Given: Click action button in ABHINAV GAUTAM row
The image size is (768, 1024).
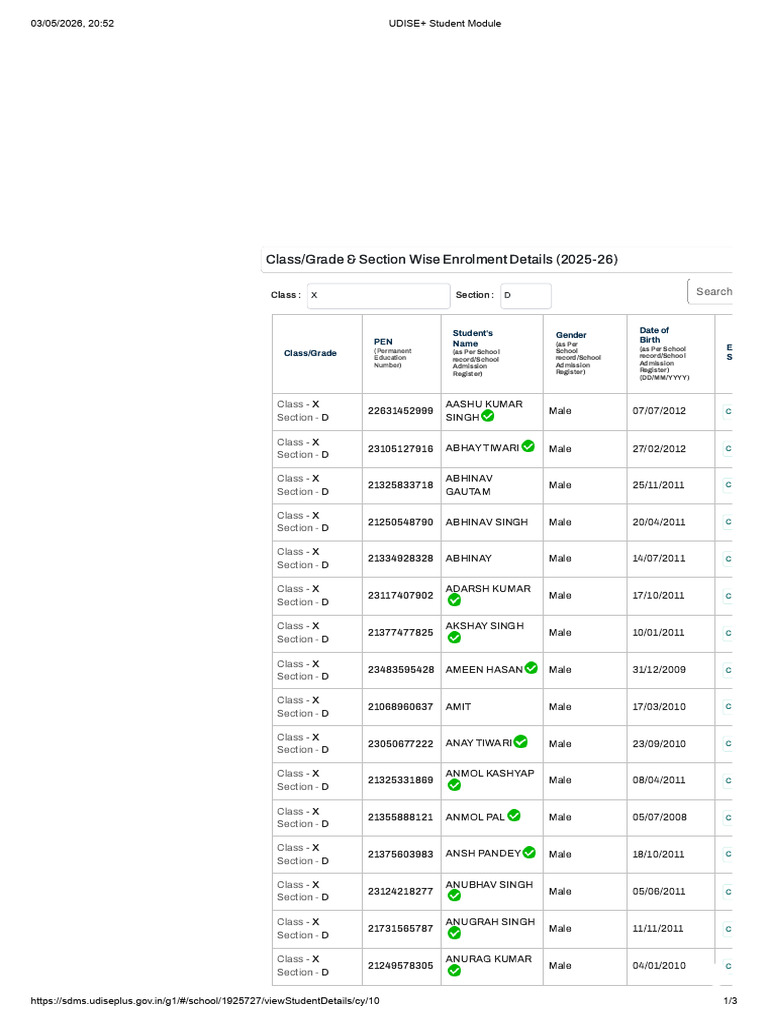Looking at the screenshot, I should click(x=727, y=485).
